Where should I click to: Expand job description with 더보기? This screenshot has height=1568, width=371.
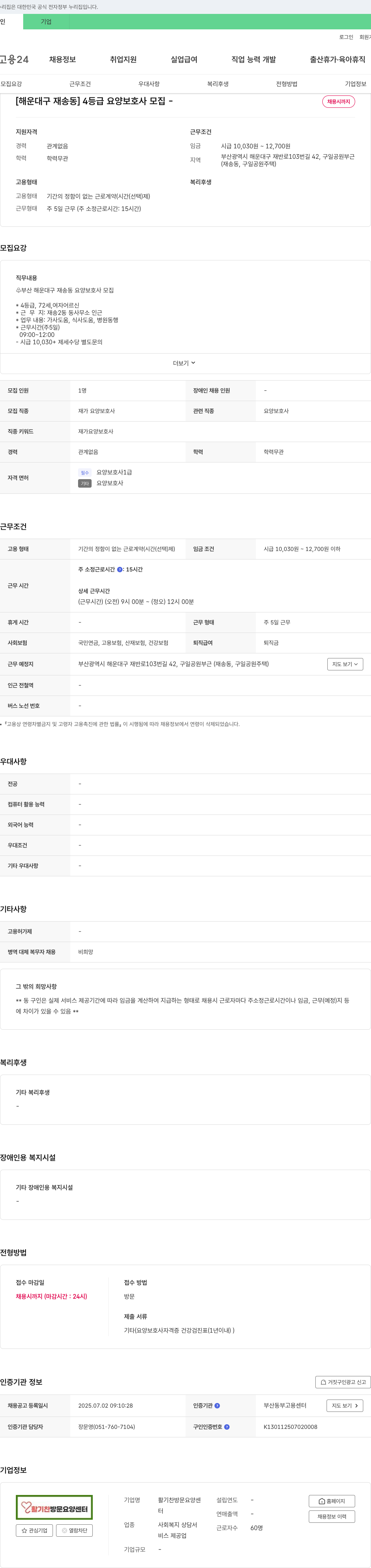(184, 363)
